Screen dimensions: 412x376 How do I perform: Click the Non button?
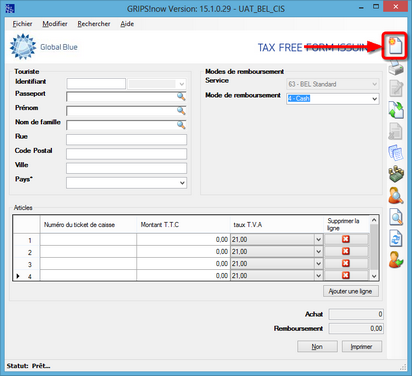click(x=317, y=347)
